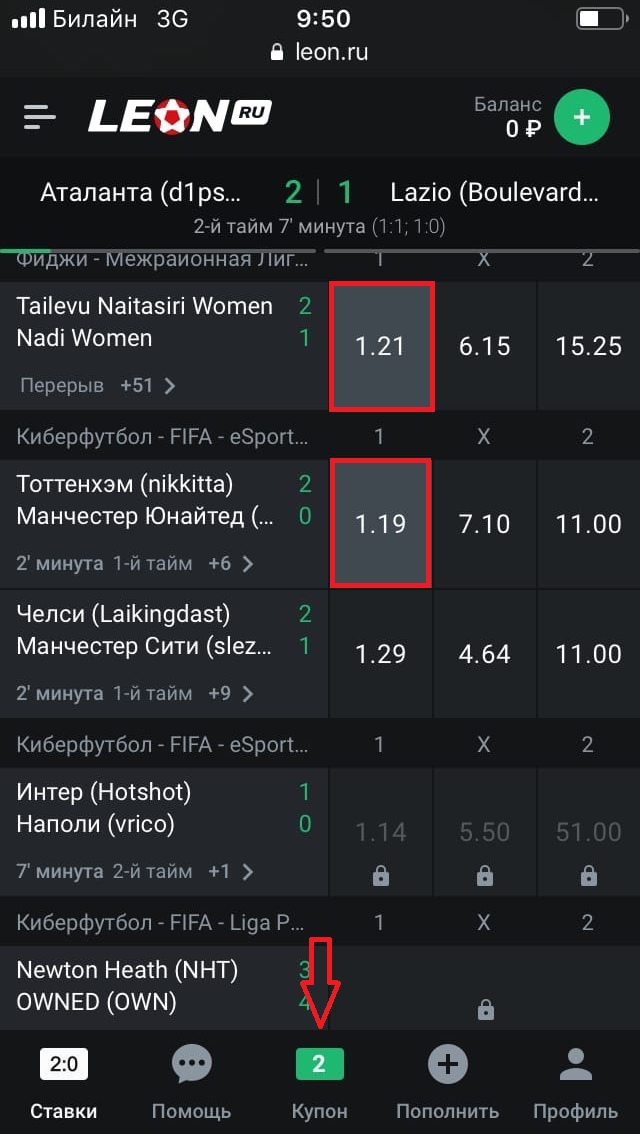
Task: Toggle the 1.21 odds for Tailevu Naitasiri
Action: tap(381, 346)
